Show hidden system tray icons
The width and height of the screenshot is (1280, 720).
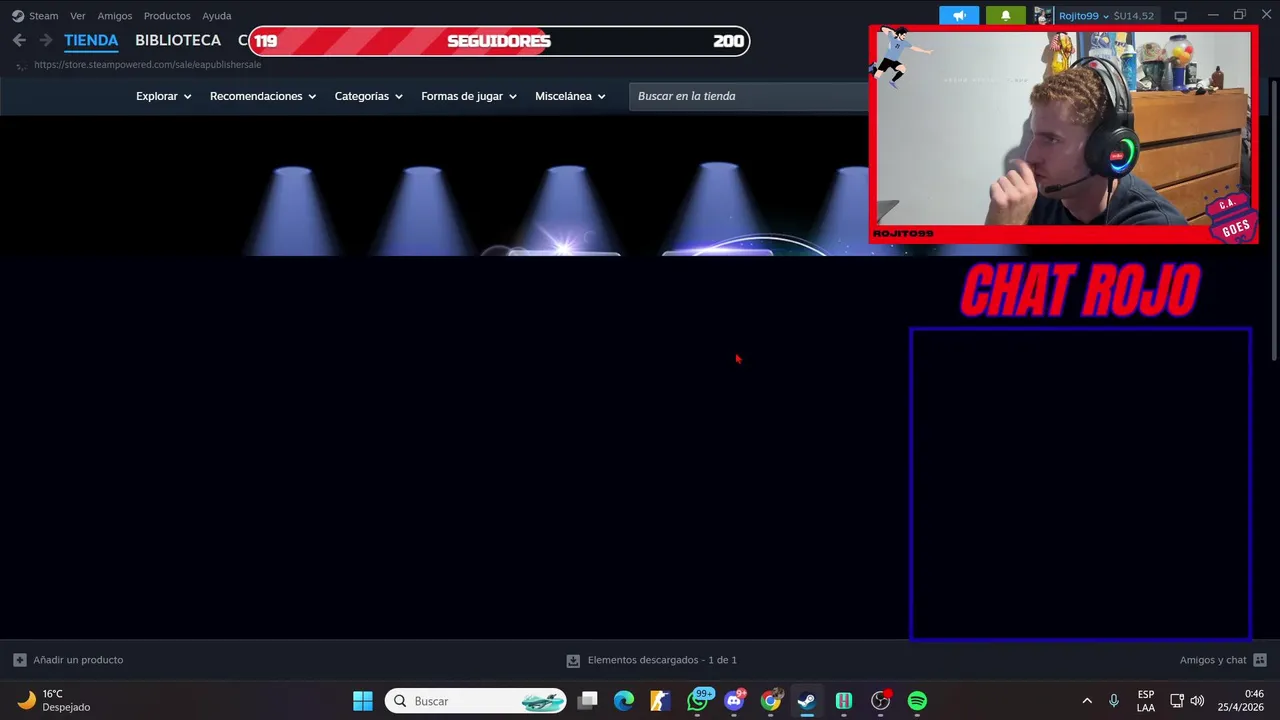pyautogui.click(x=1087, y=701)
